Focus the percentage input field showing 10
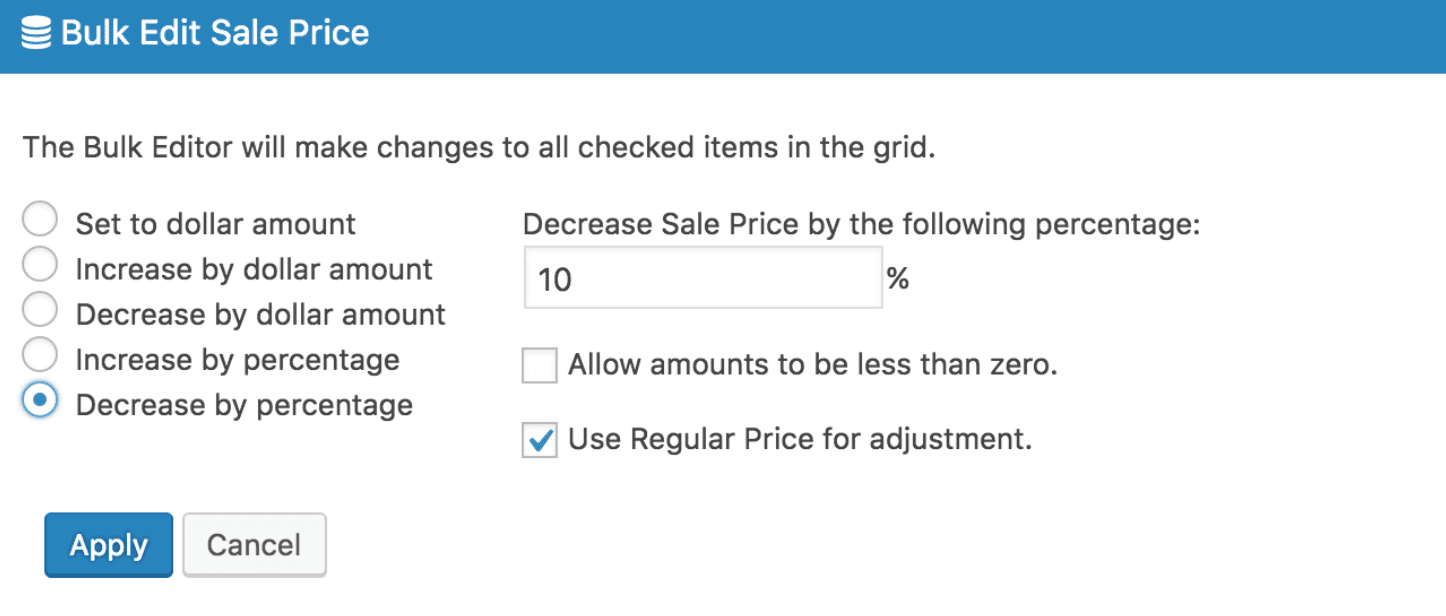1446x616 pixels. (703, 278)
